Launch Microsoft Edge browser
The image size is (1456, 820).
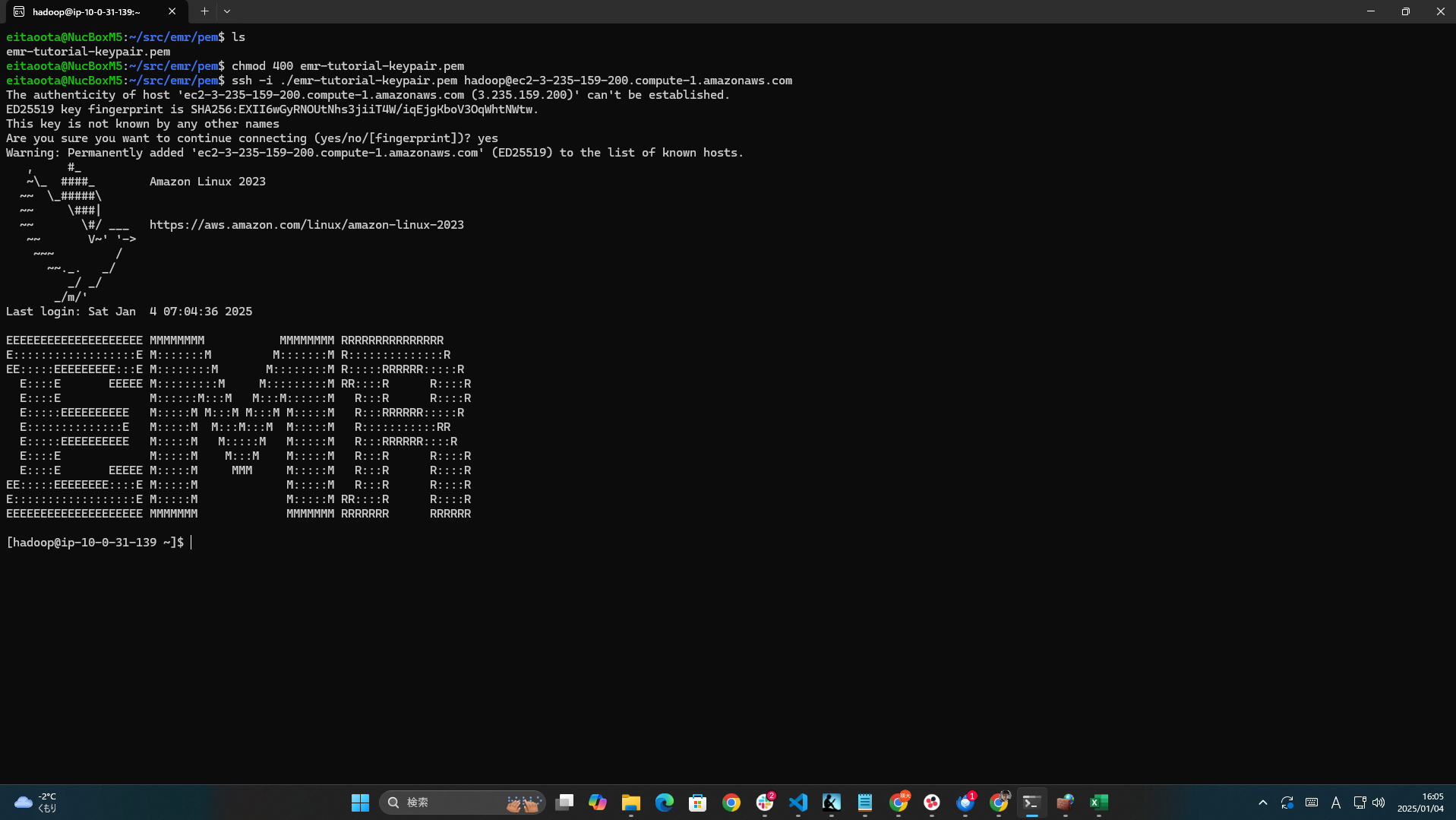click(x=665, y=803)
